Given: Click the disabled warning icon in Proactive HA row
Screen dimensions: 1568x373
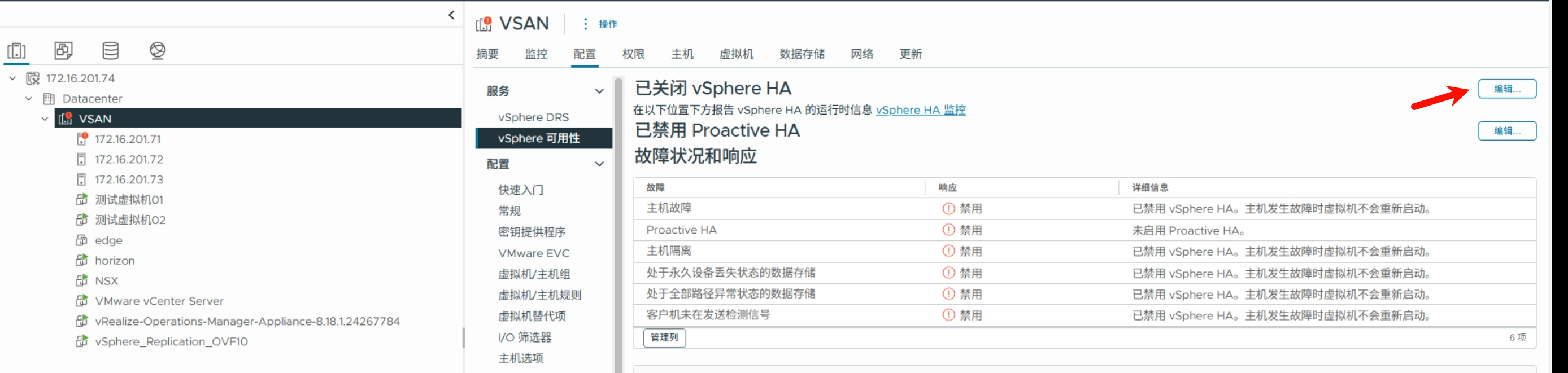Looking at the screenshot, I should point(948,230).
